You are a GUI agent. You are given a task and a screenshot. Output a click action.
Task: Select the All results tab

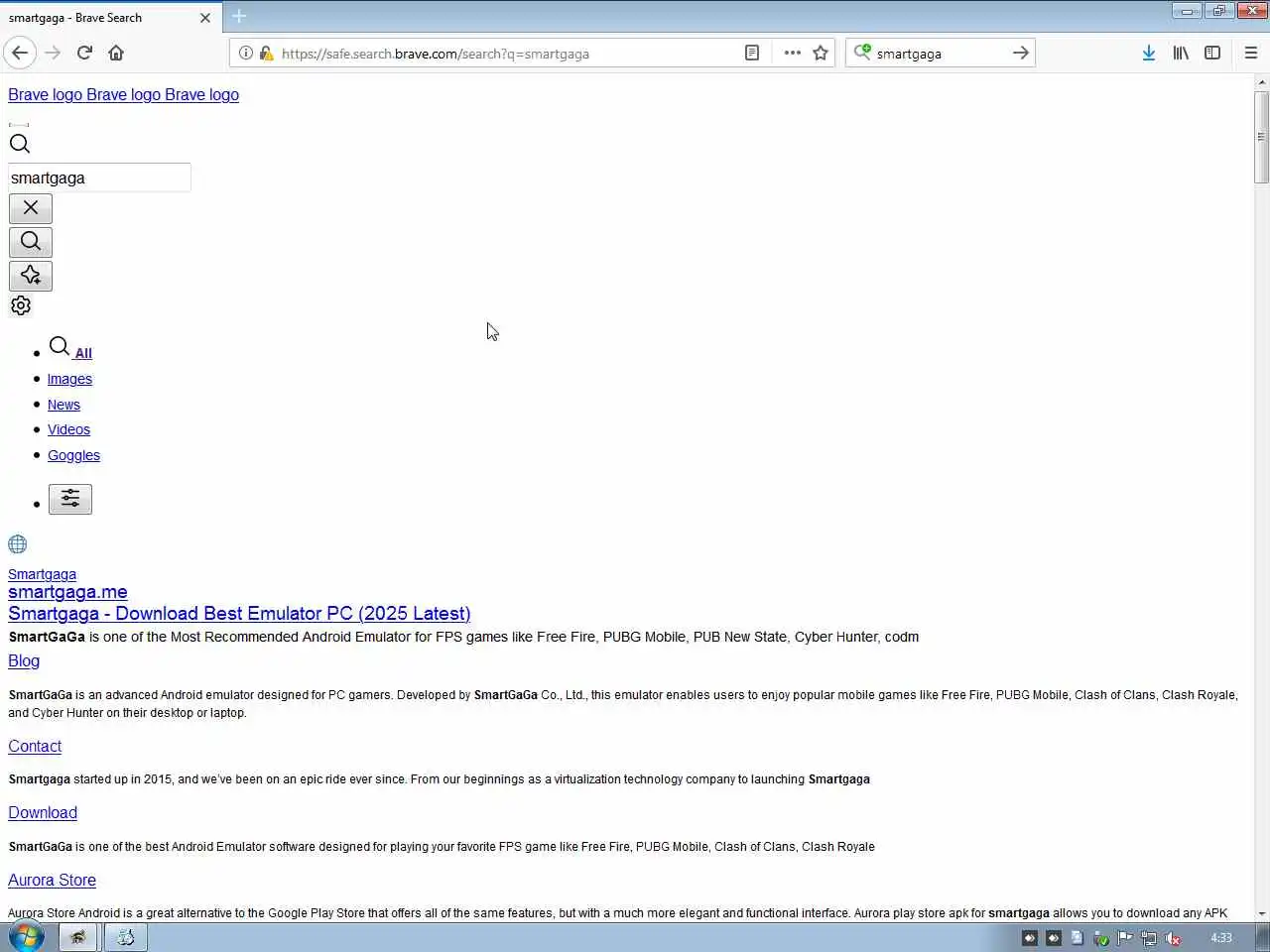(70, 349)
